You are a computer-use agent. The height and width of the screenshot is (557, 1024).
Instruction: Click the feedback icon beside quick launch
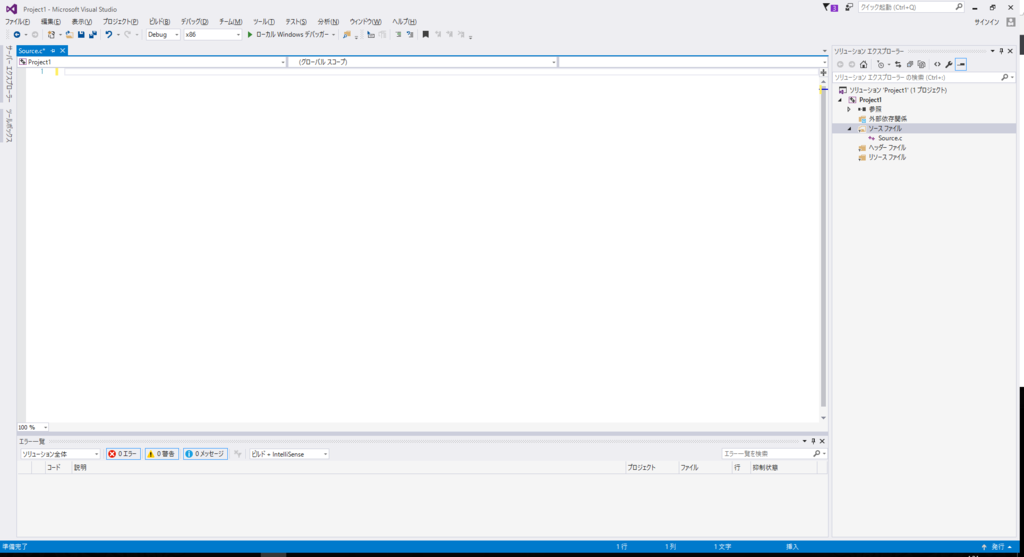(849, 7)
